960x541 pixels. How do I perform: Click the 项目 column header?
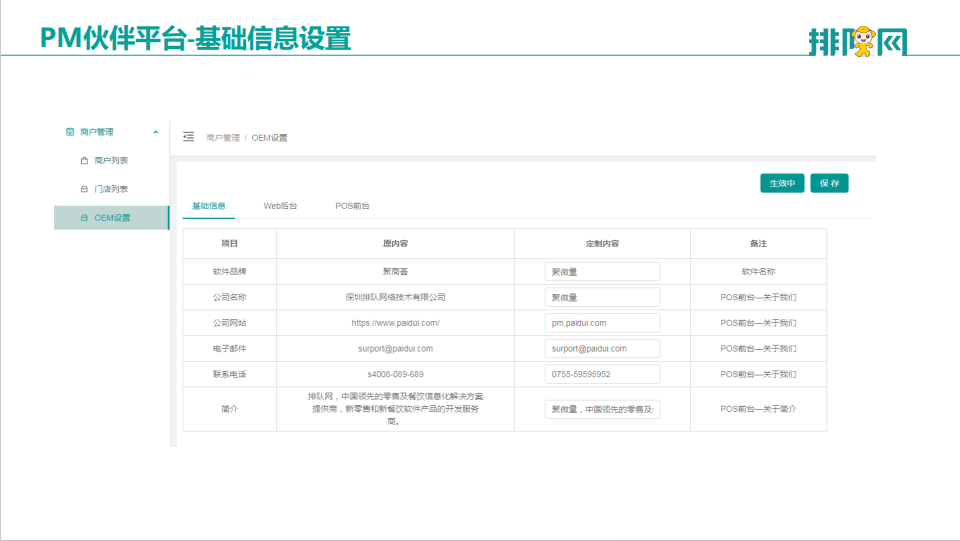(x=230, y=244)
